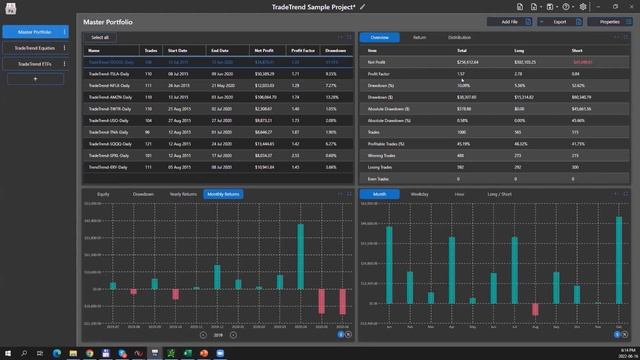
Task: Sort table by Trades column header
Action: pos(151,51)
